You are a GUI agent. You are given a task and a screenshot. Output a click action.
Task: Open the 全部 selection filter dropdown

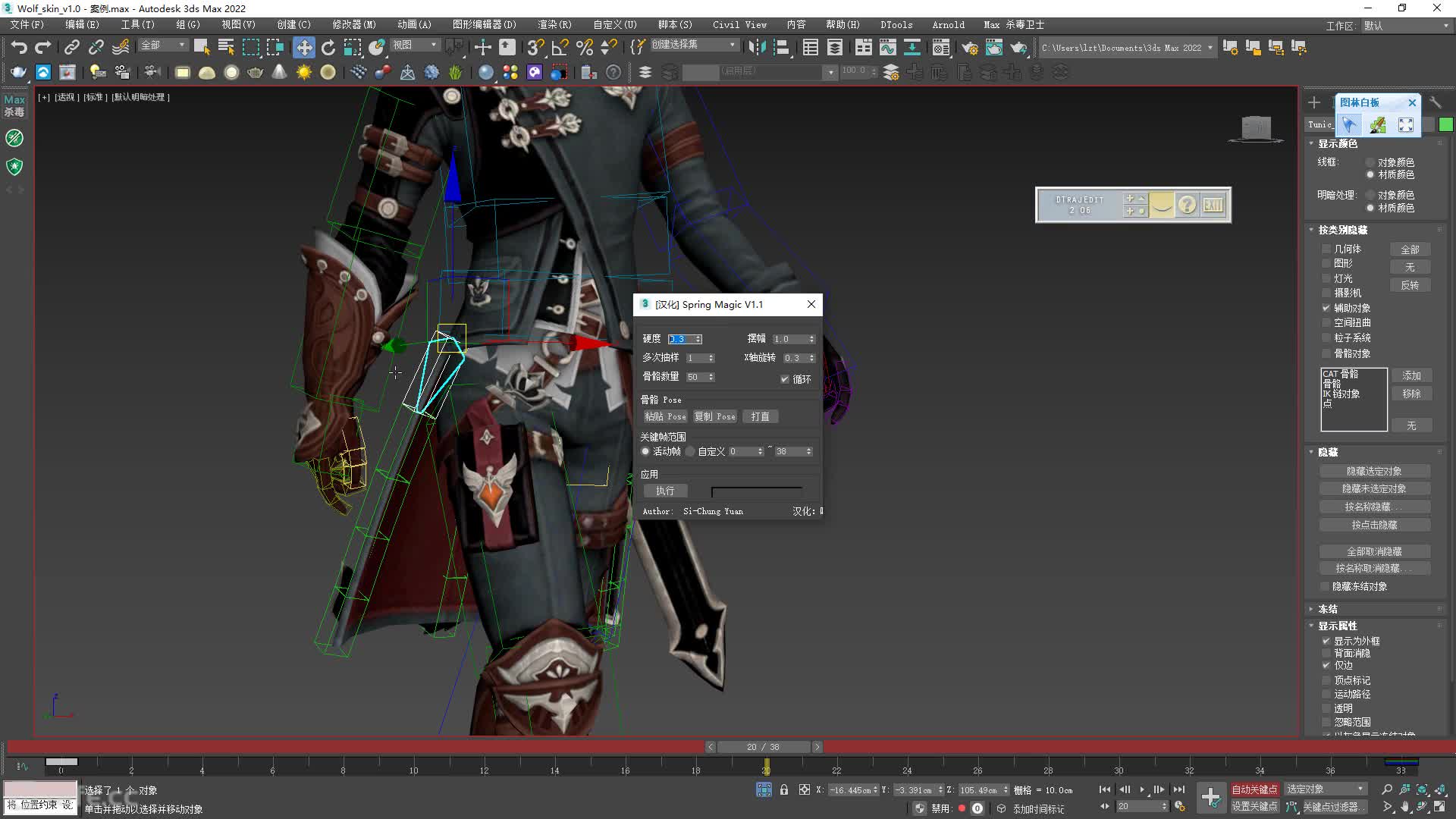163,45
